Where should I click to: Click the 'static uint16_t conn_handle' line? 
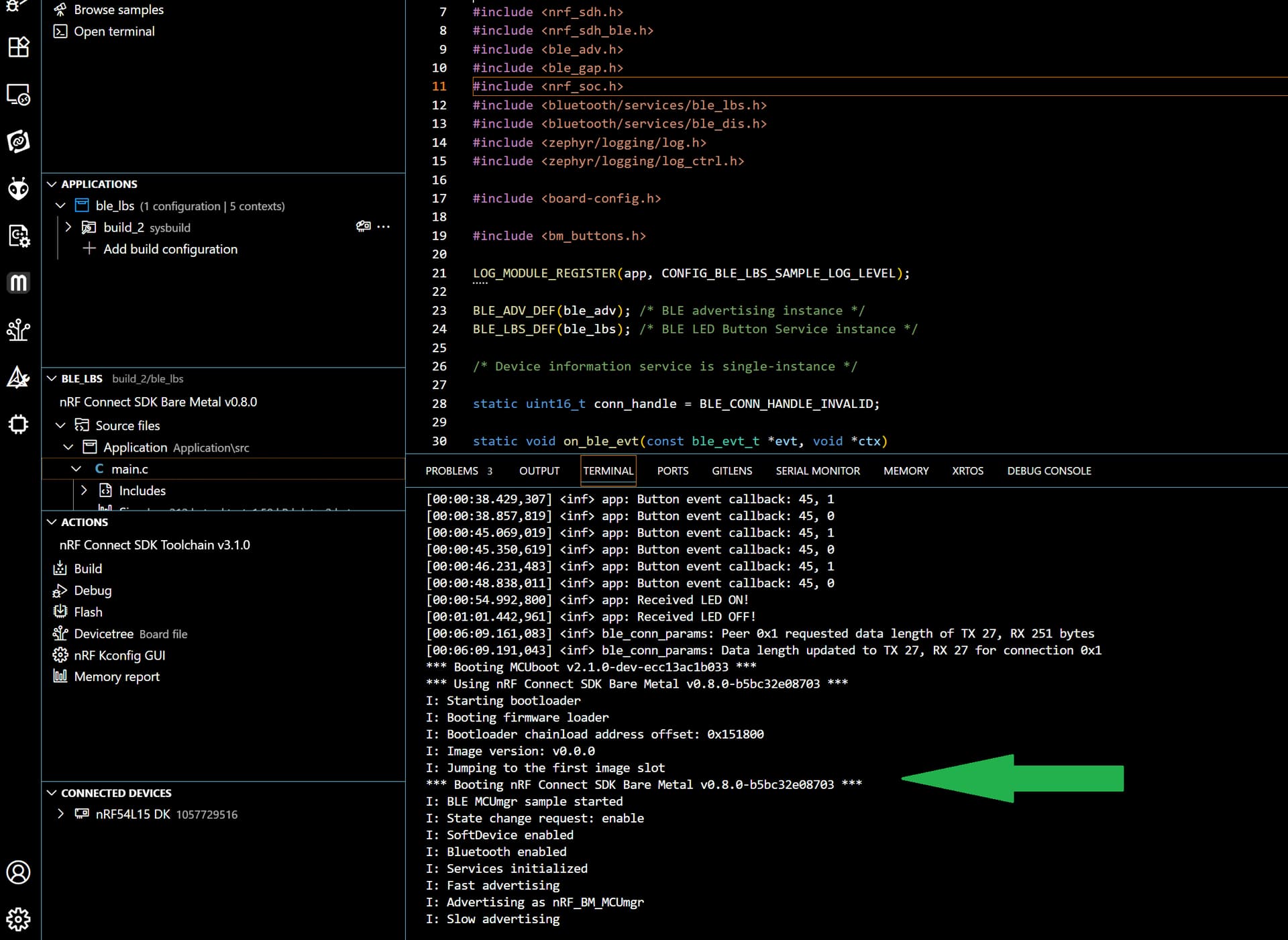676,403
